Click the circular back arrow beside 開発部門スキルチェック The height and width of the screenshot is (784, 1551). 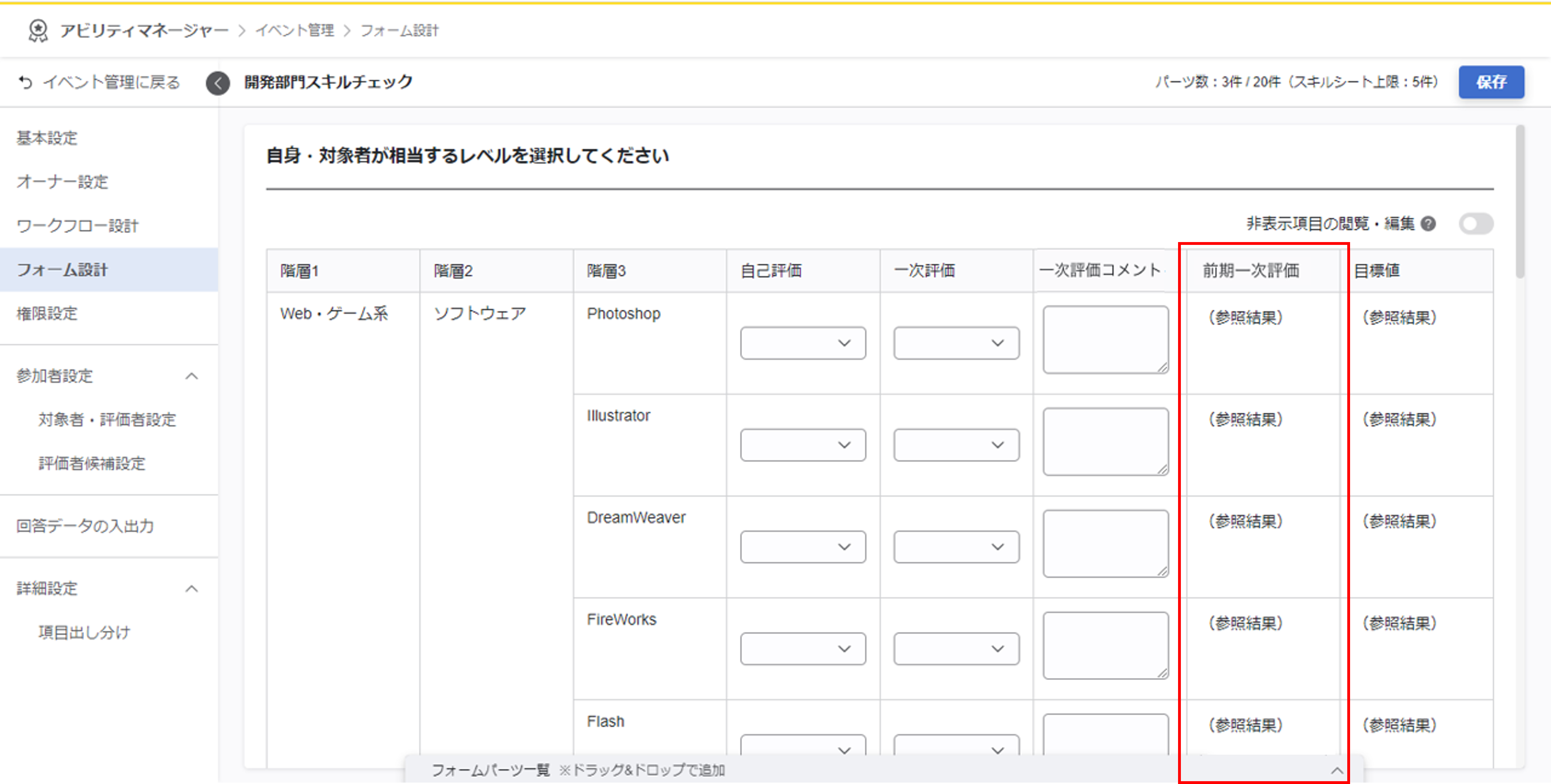click(x=217, y=82)
